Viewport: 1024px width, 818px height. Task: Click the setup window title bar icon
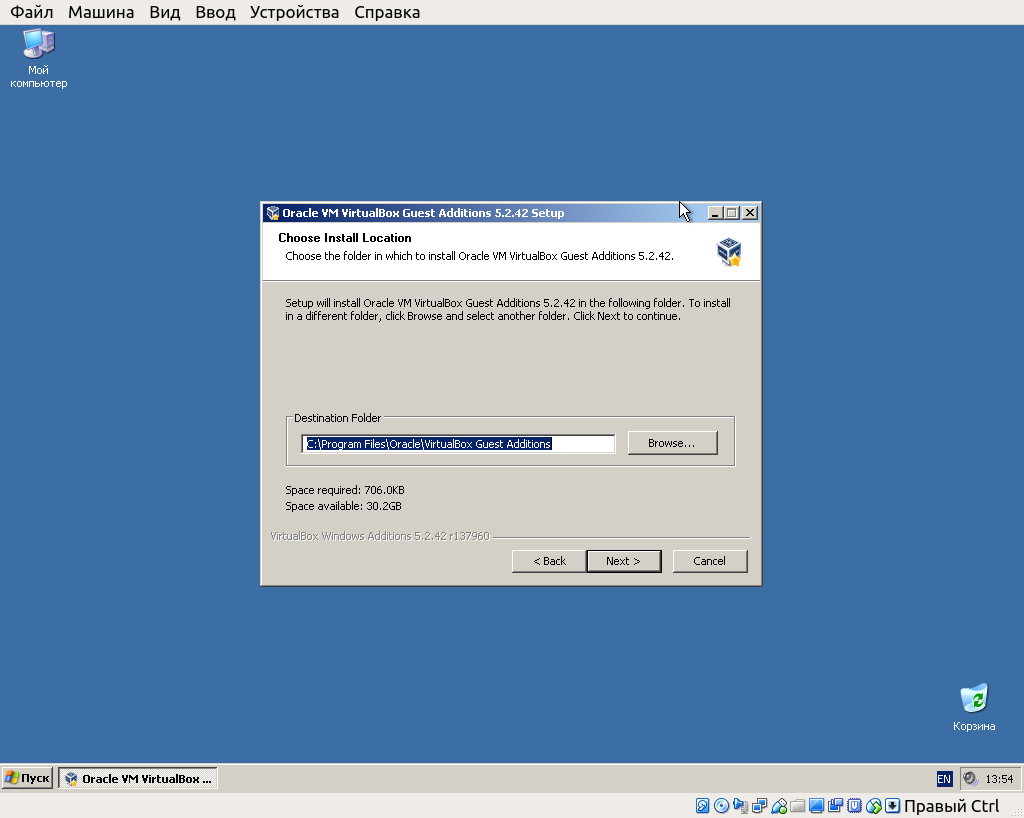click(x=273, y=213)
